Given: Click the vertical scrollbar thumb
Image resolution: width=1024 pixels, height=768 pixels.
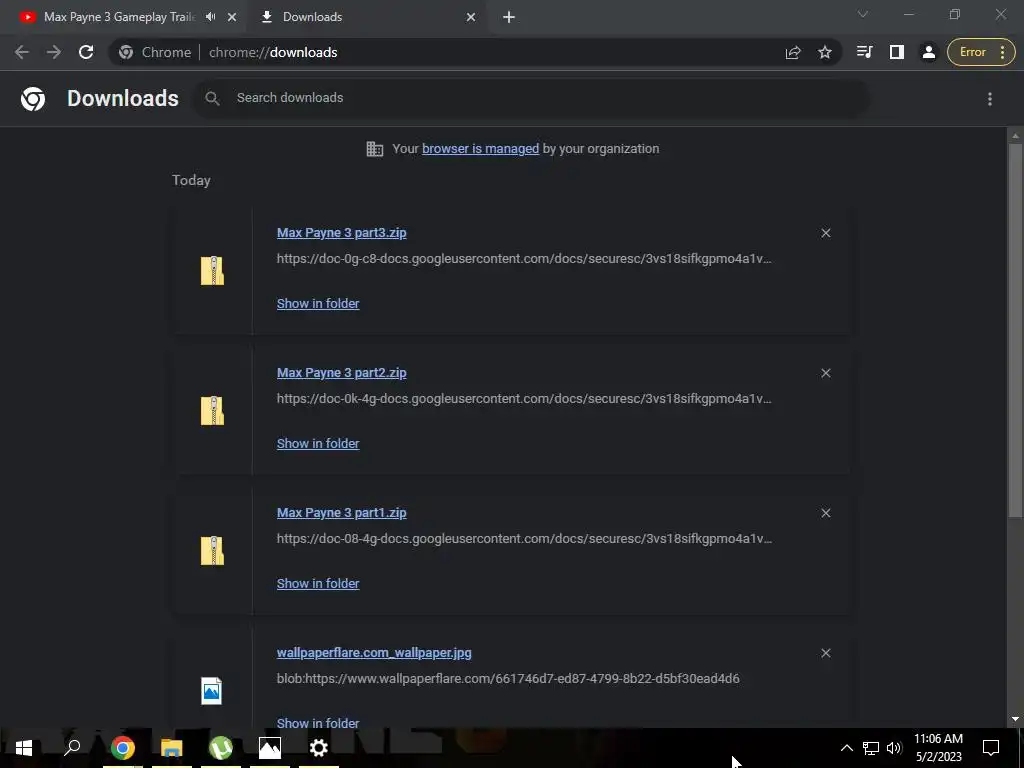Looking at the screenshot, I should pos(1015,330).
